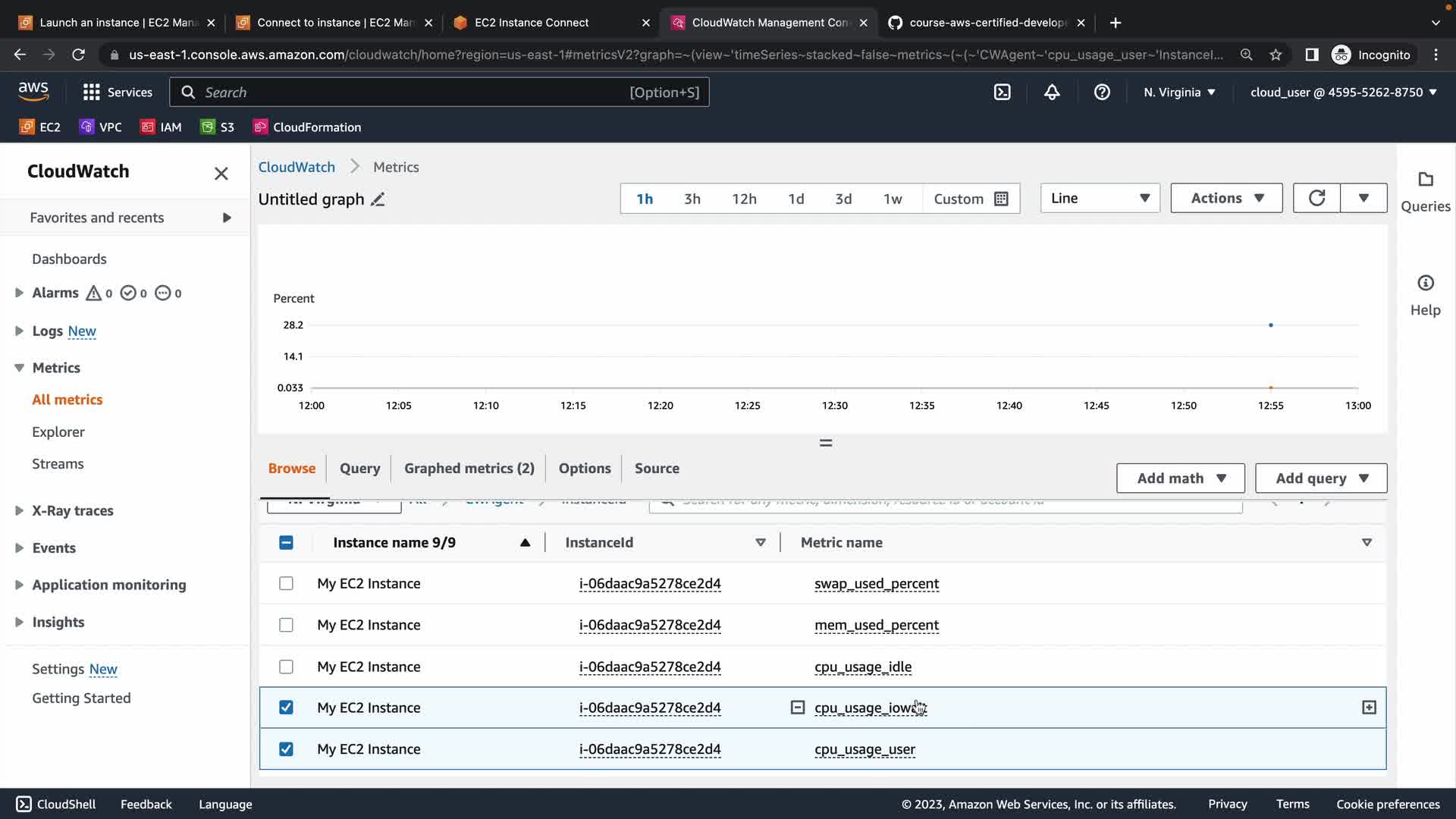Open CloudShell icon in top navigation bar
The height and width of the screenshot is (819, 1456).
coord(1002,92)
